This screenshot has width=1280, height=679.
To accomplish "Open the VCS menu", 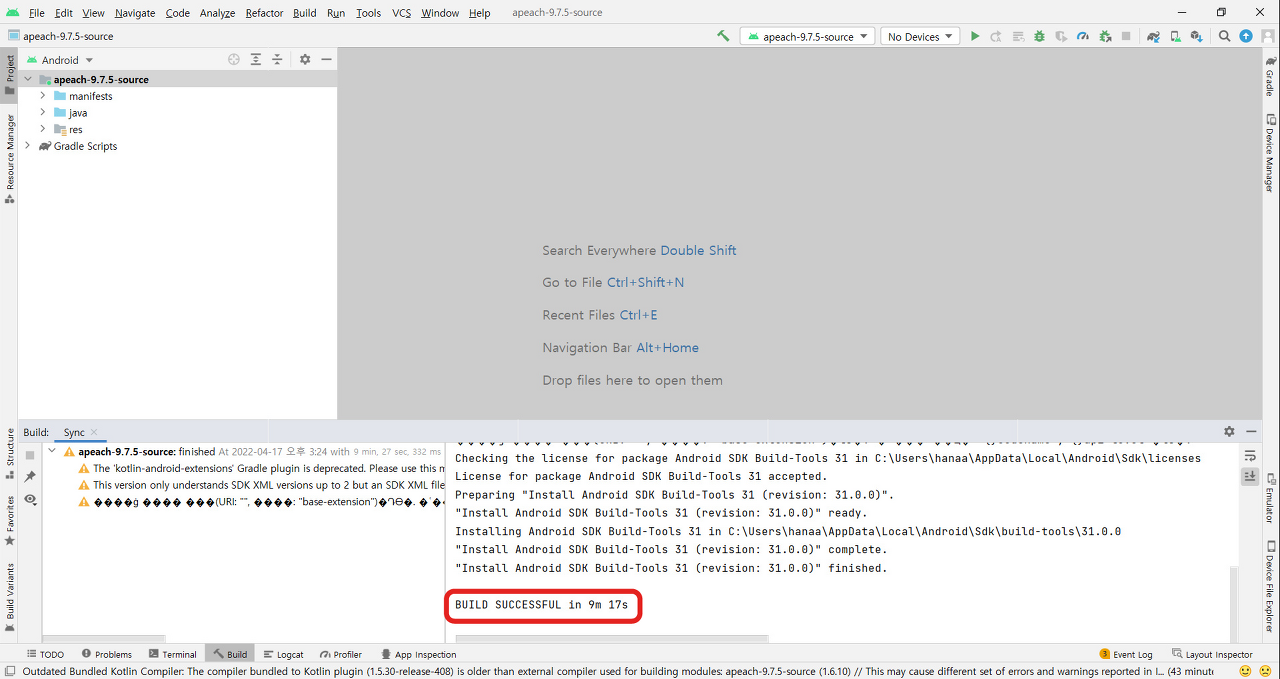I will 401,13.
